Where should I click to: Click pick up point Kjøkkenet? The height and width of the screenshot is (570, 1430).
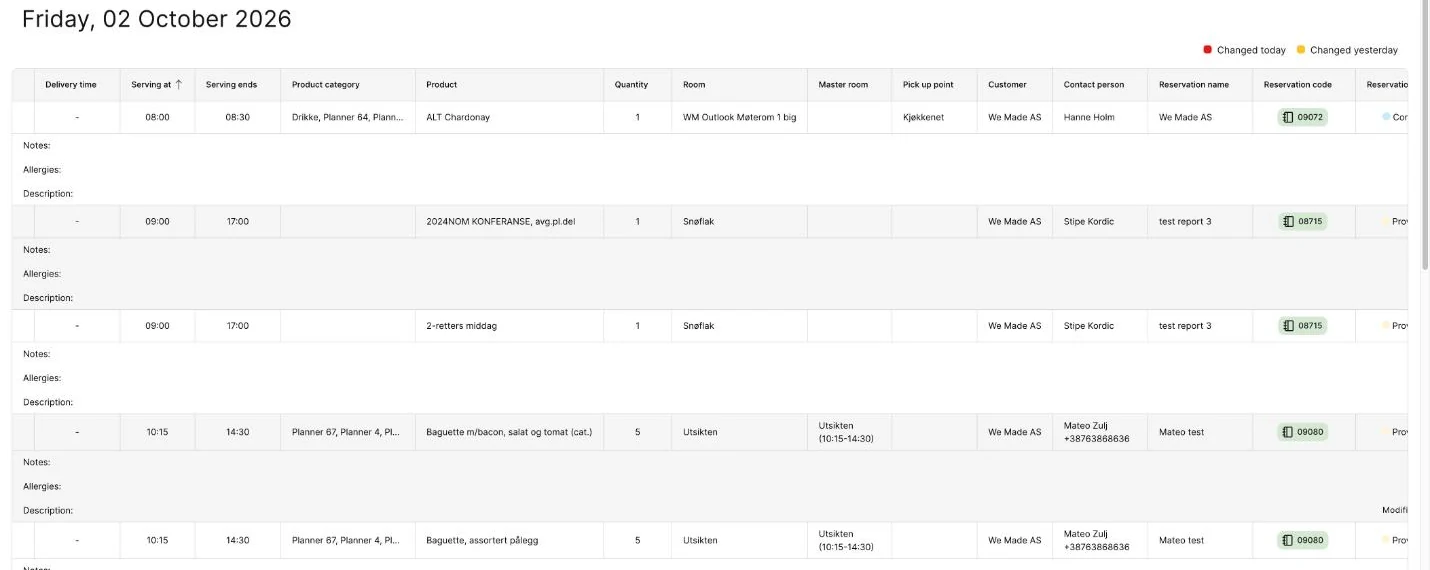pyautogui.click(x=923, y=117)
